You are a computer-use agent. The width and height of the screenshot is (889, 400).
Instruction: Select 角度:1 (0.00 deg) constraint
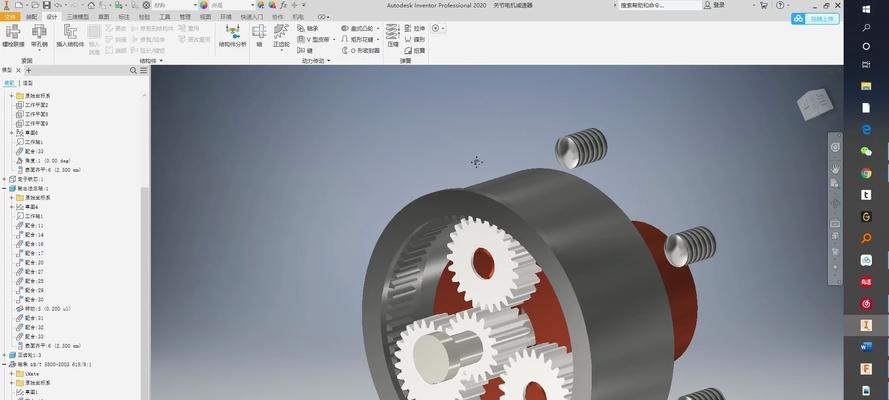pos(43,160)
